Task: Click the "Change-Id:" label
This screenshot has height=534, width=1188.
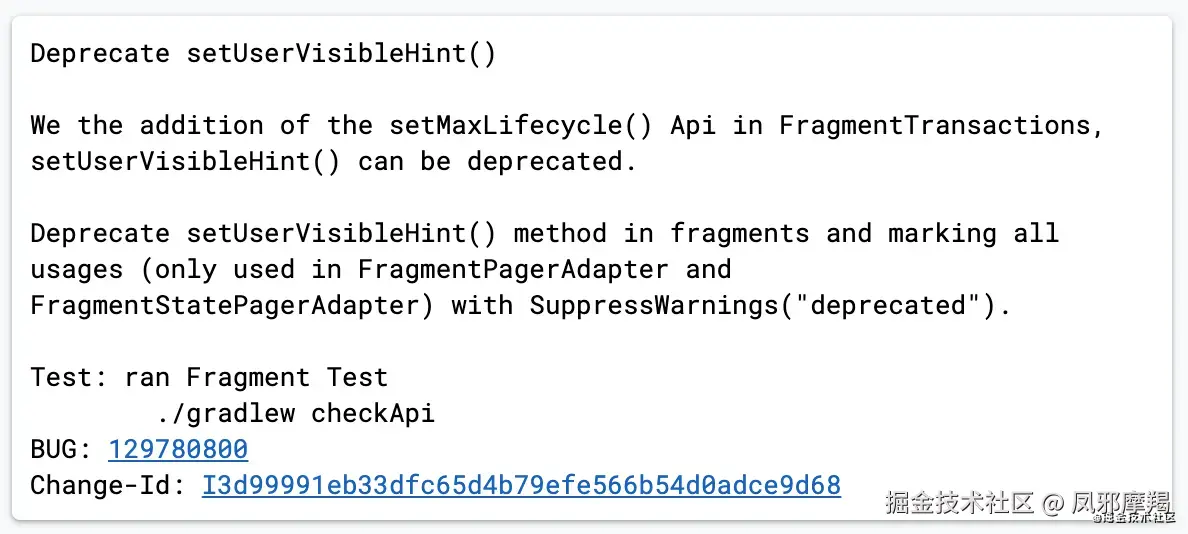Action: [108, 485]
